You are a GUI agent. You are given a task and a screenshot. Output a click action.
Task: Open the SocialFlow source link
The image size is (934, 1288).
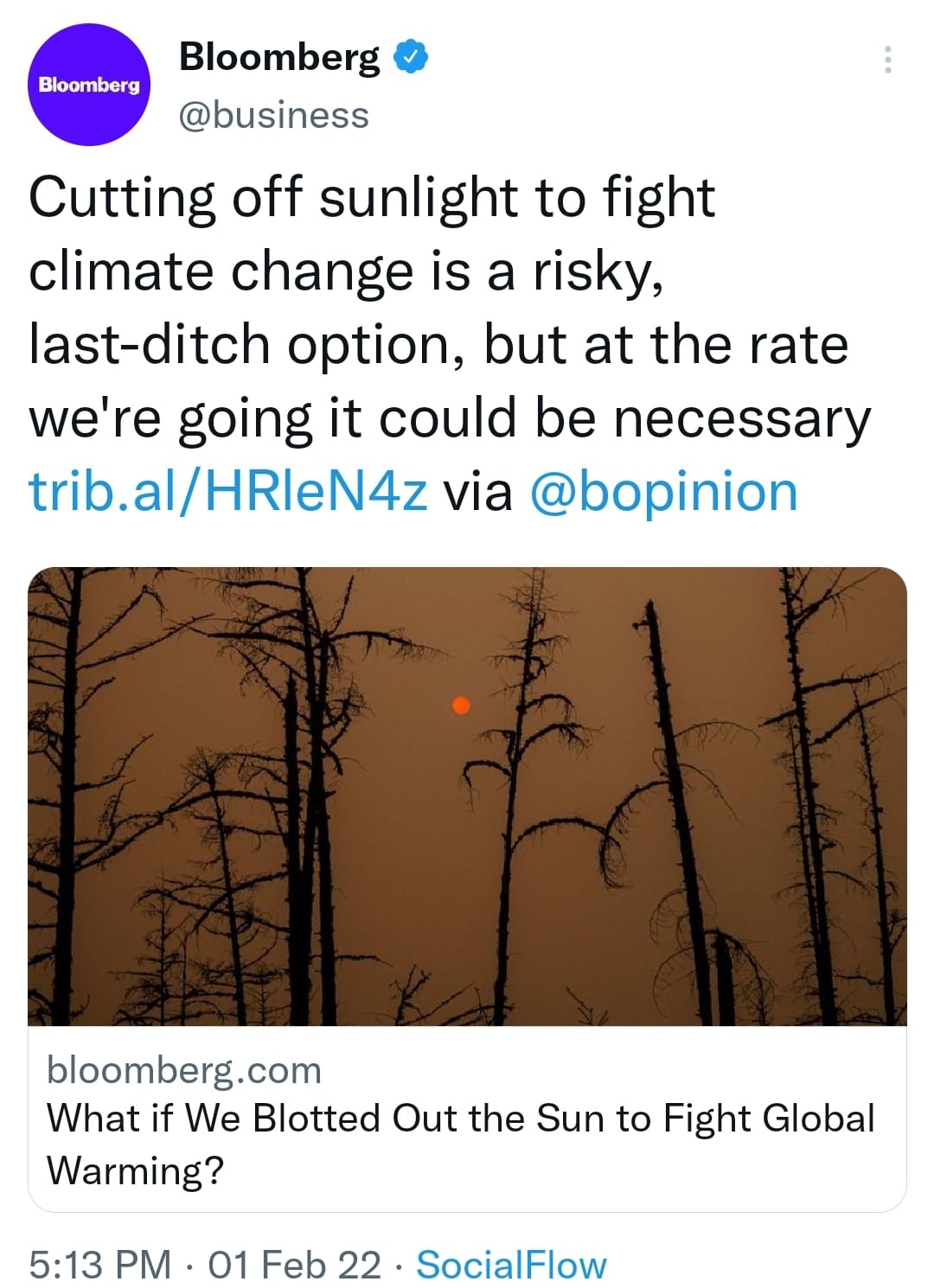point(511,1265)
